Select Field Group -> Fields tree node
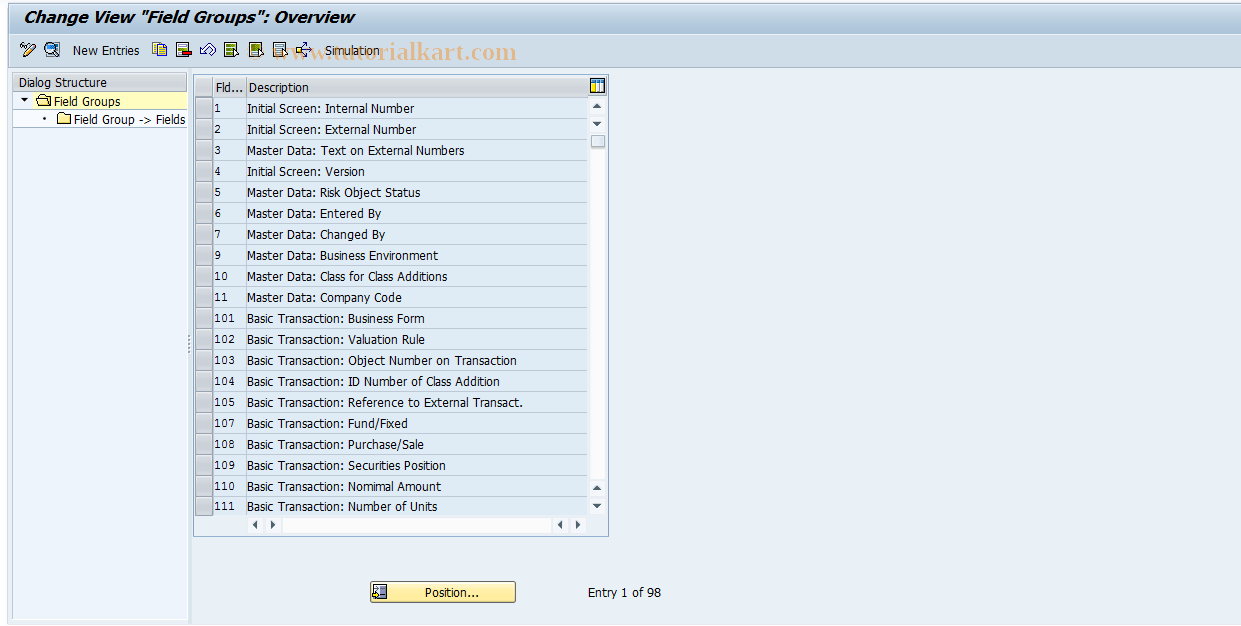 [x=129, y=119]
